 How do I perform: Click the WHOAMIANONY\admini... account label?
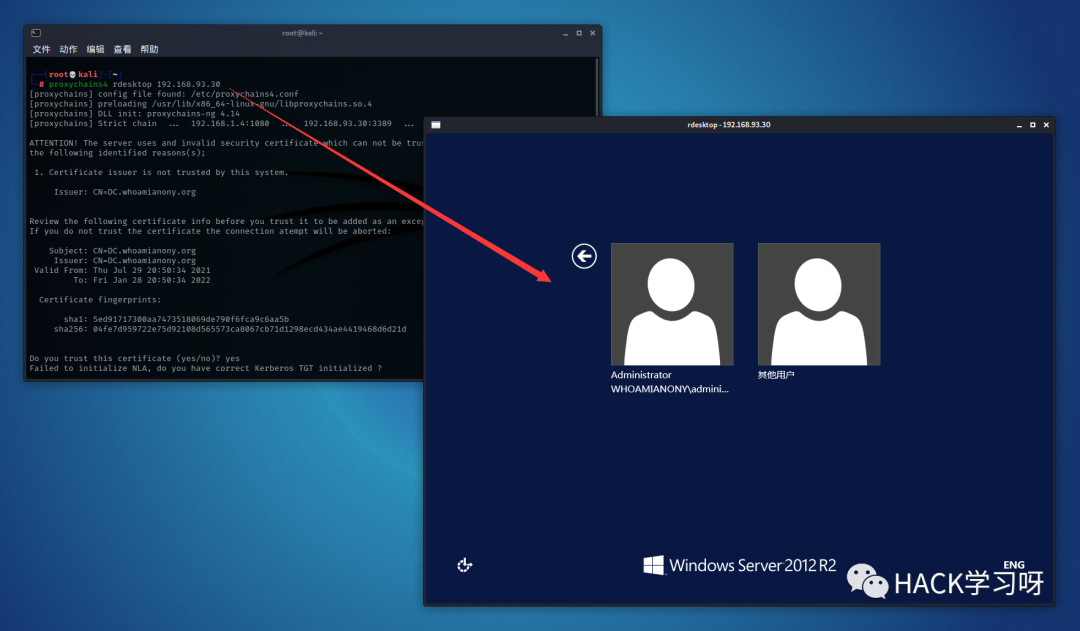(671, 389)
